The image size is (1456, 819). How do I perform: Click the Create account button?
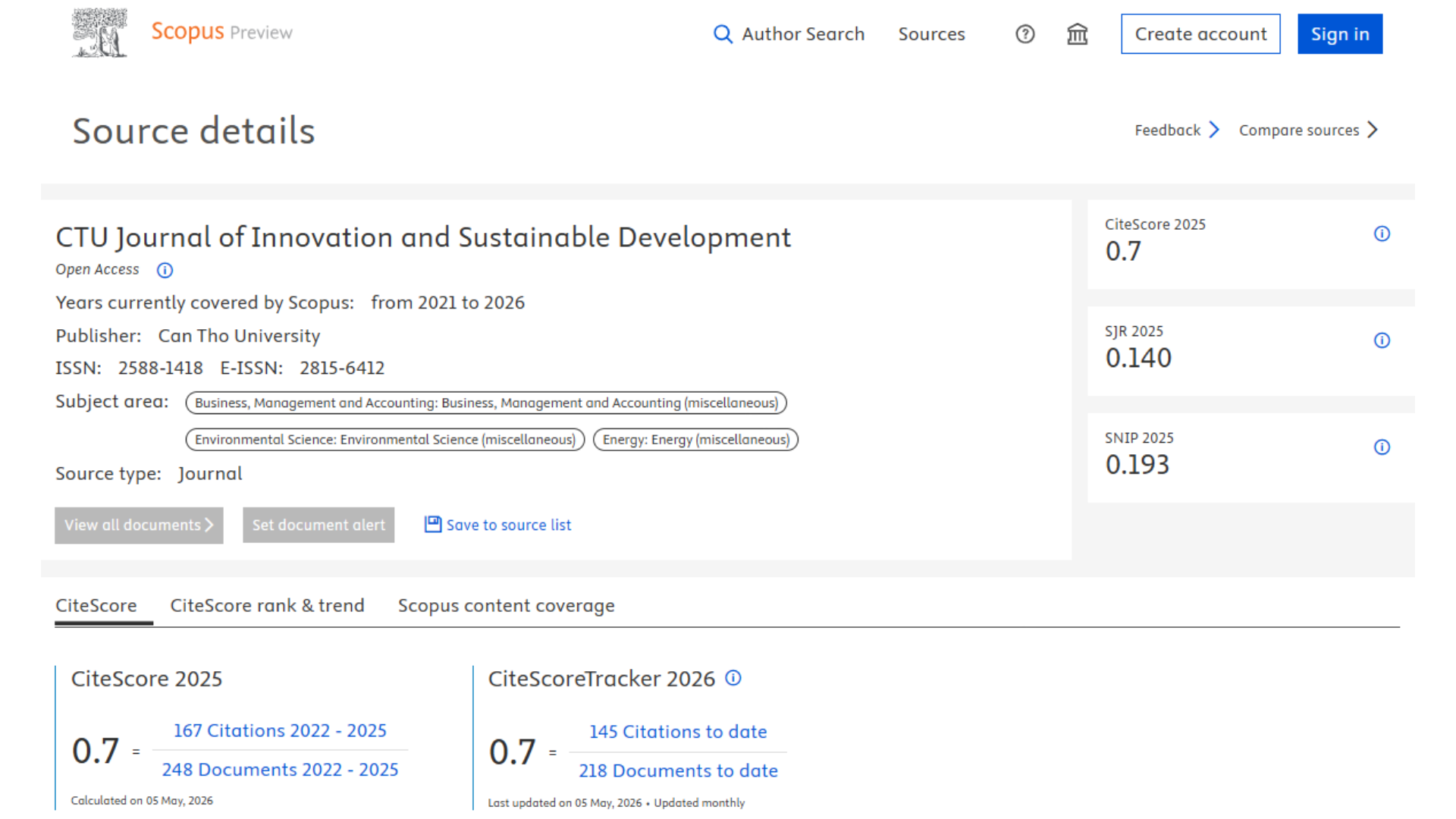[x=1200, y=34]
